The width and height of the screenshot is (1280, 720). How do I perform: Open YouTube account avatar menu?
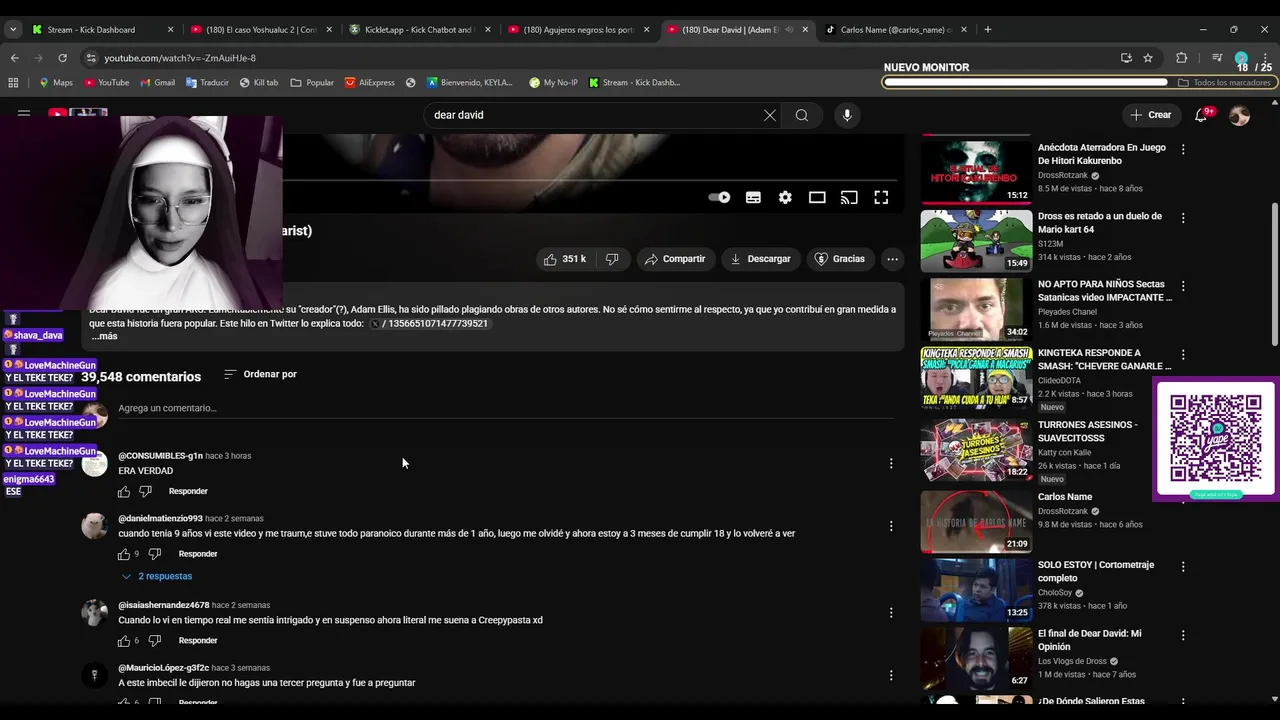click(x=1239, y=115)
